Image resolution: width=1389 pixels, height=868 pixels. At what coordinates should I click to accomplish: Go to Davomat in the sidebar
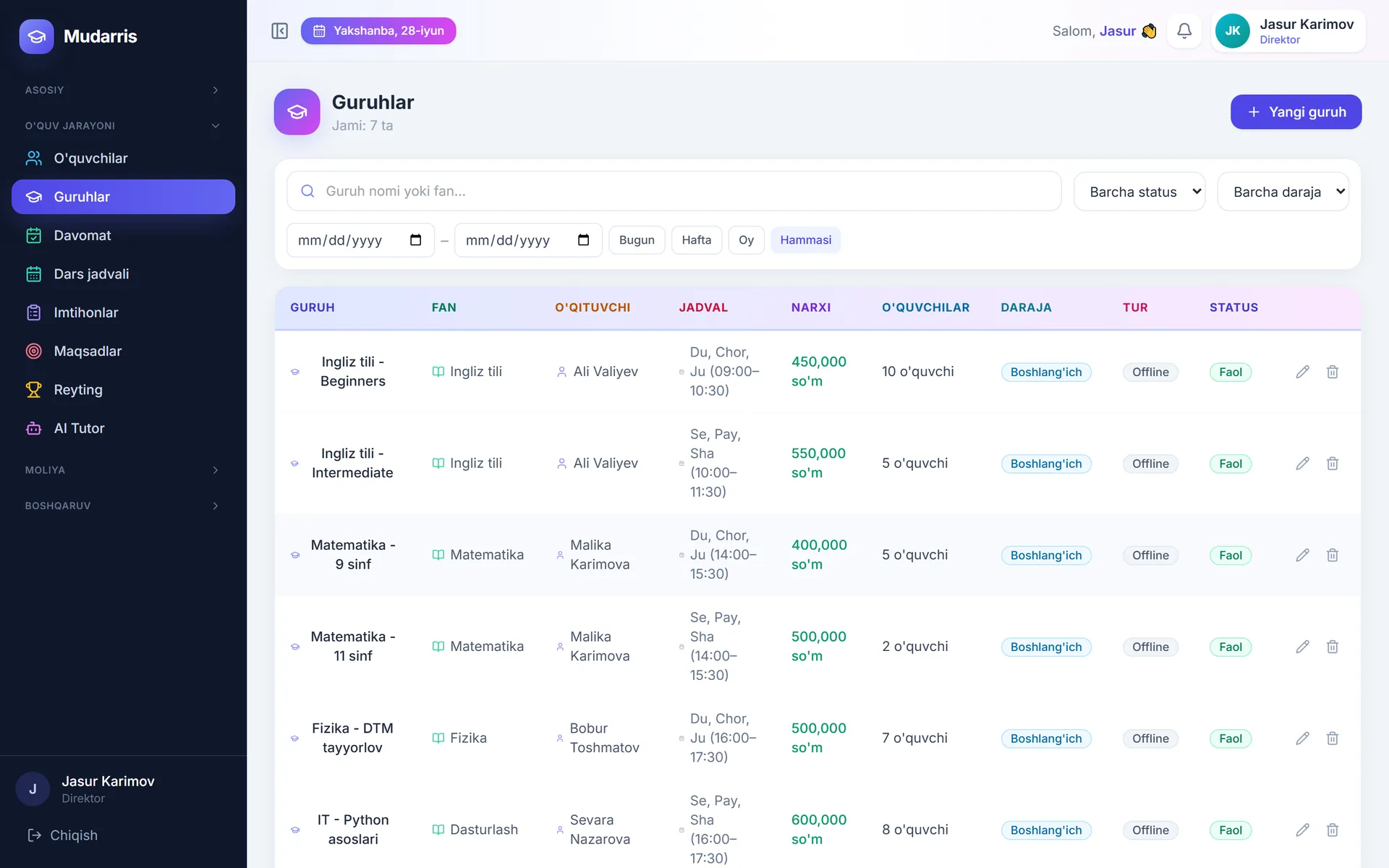tap(123, 235)
